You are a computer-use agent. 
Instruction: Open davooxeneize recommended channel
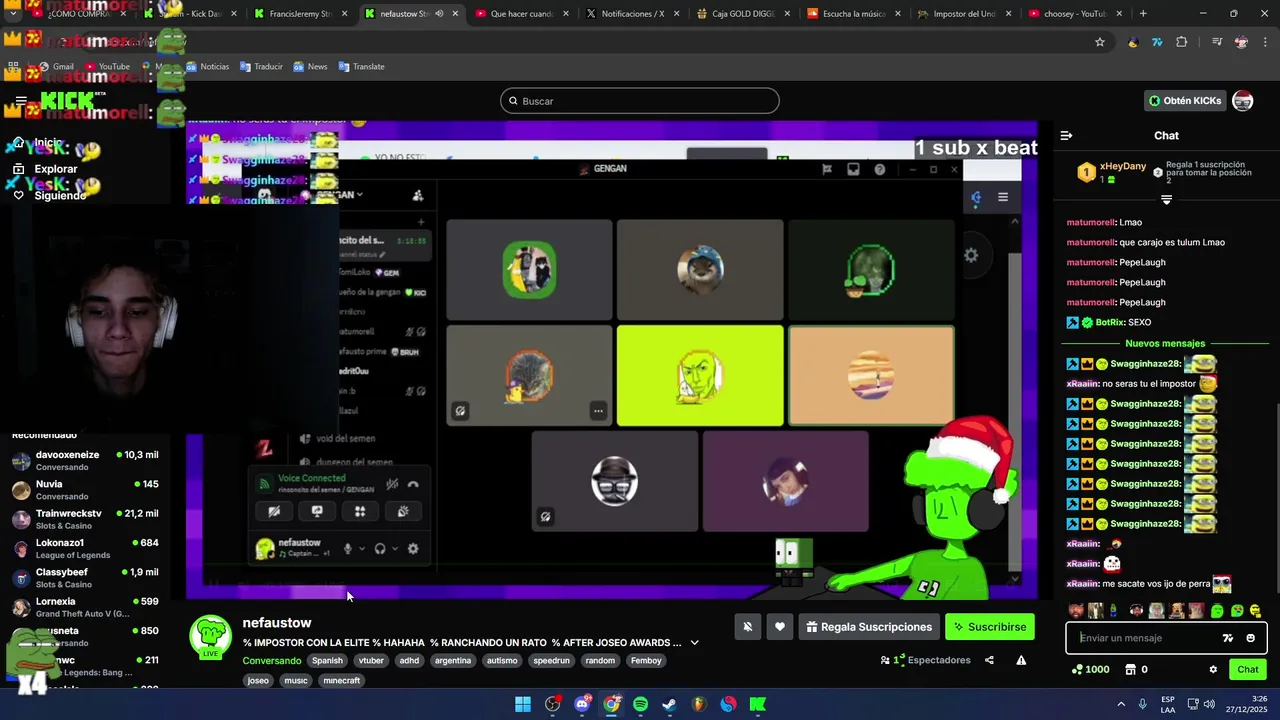(85, 461)
